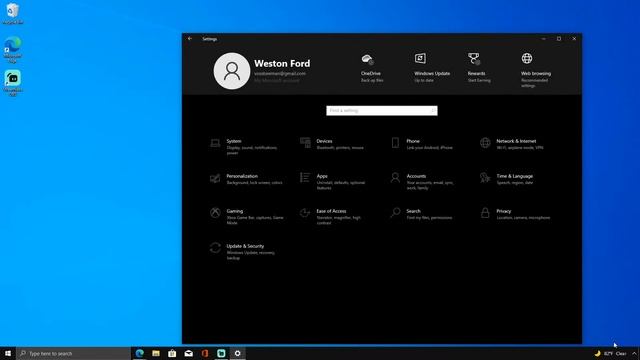Show hidden system tray icons
This screenshot has width=640, height=360.
(634, 353)
